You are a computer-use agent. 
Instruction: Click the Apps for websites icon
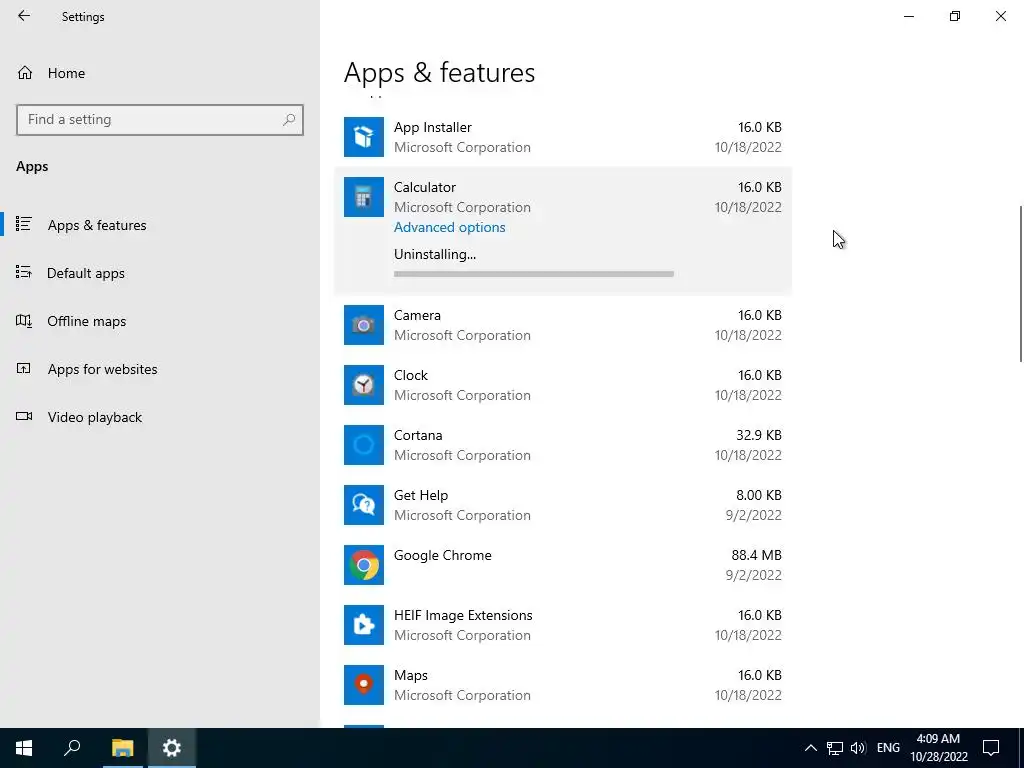tap(24, 369)
